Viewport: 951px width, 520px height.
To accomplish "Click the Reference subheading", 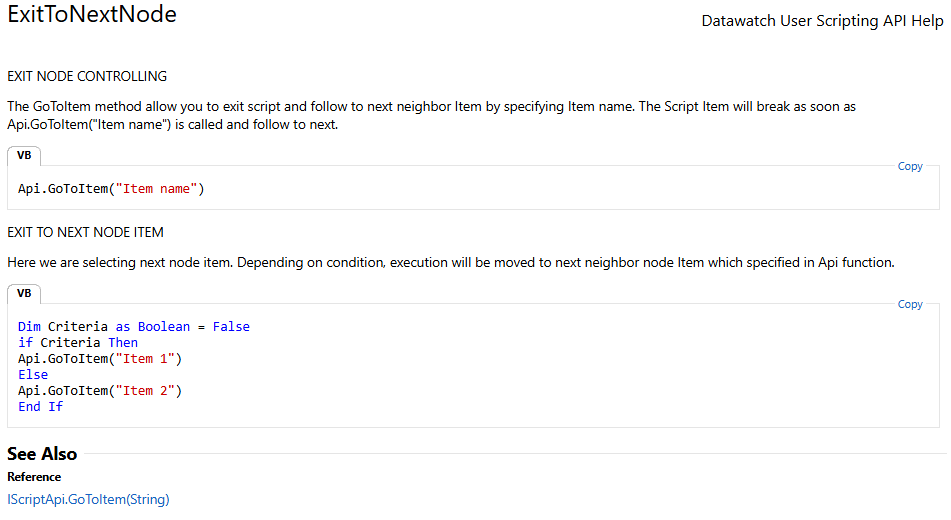I will 34,477.
